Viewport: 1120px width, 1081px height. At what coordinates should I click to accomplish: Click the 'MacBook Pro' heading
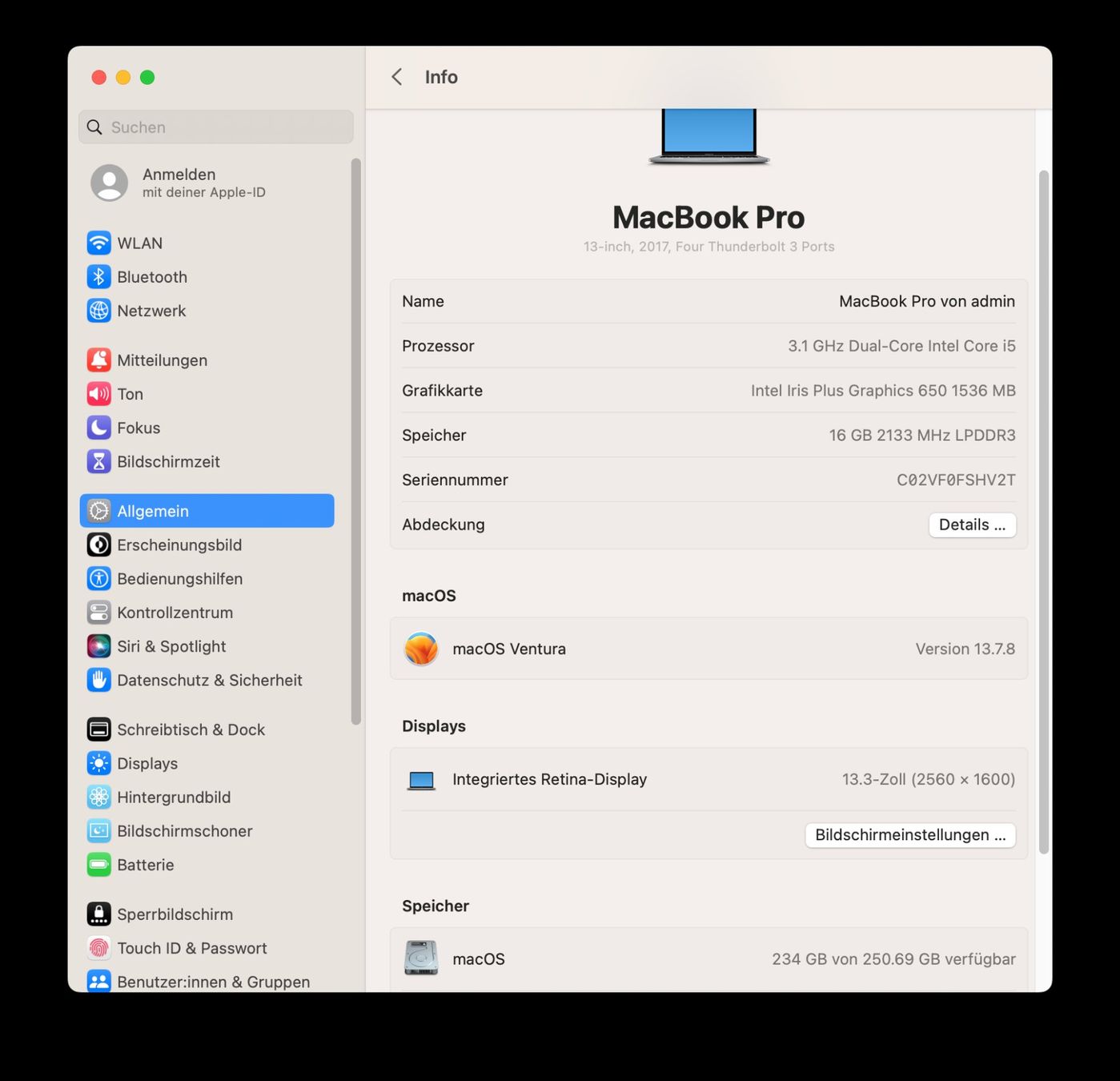point(709,217)
